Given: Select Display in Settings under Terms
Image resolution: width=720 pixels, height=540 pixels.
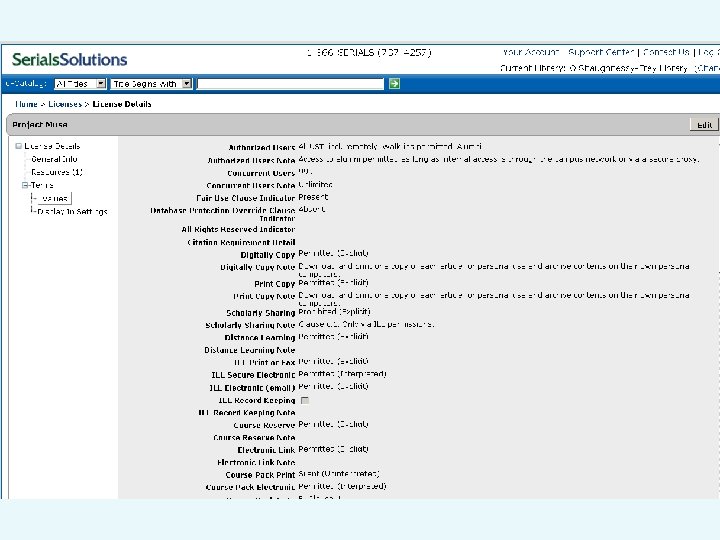Looking at the screenshot, I should [73, 212].
